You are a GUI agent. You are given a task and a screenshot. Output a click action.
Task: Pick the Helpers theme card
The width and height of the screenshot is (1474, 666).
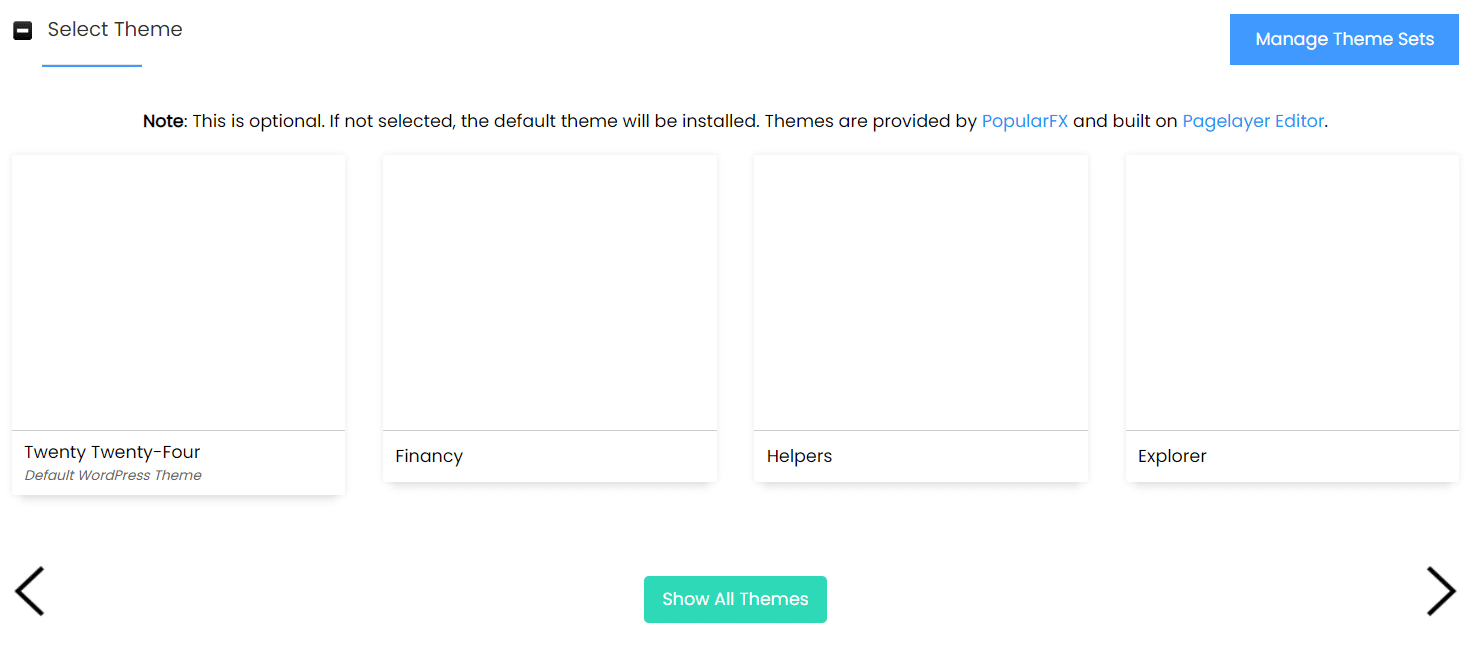pyautogui.click(x=920, y=292)
